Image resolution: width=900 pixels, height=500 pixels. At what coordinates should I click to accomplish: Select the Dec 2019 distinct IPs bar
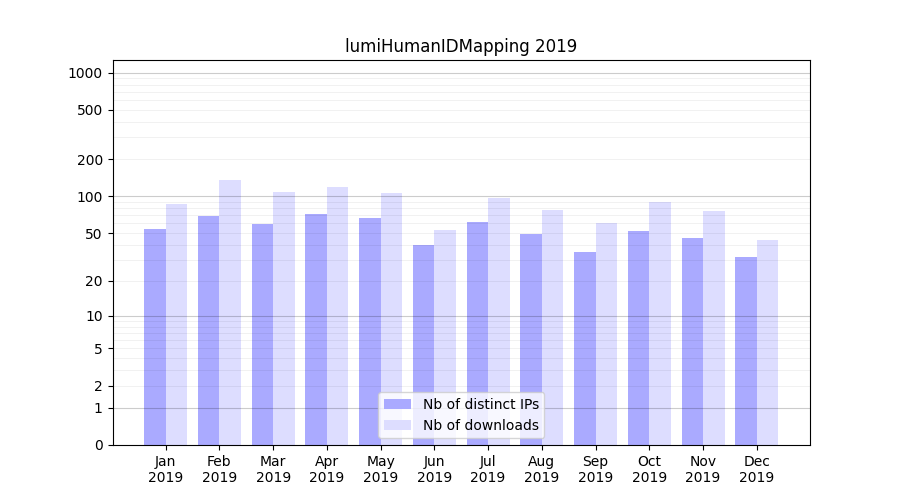coord(746,351)
